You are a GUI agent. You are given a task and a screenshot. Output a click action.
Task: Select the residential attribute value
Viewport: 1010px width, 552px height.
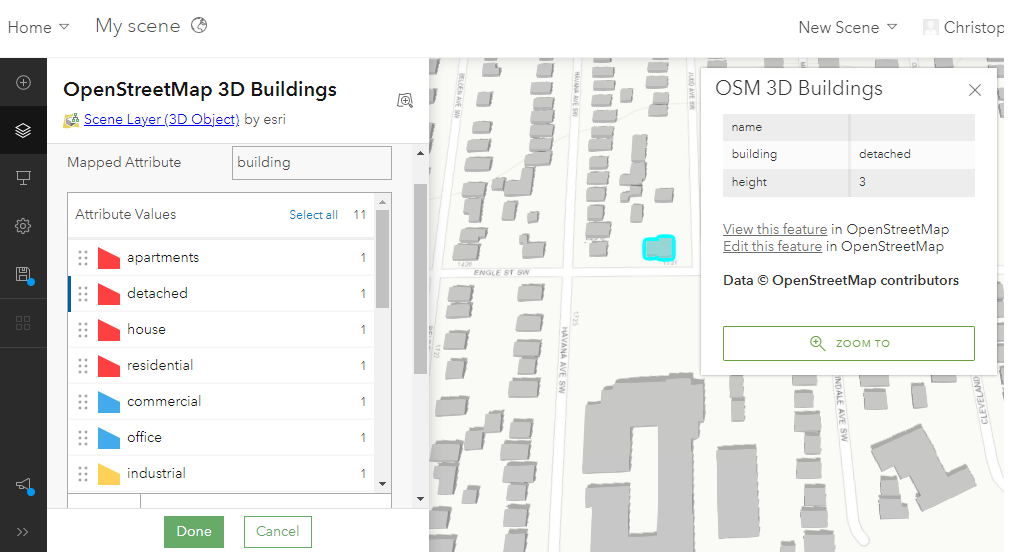221,366
